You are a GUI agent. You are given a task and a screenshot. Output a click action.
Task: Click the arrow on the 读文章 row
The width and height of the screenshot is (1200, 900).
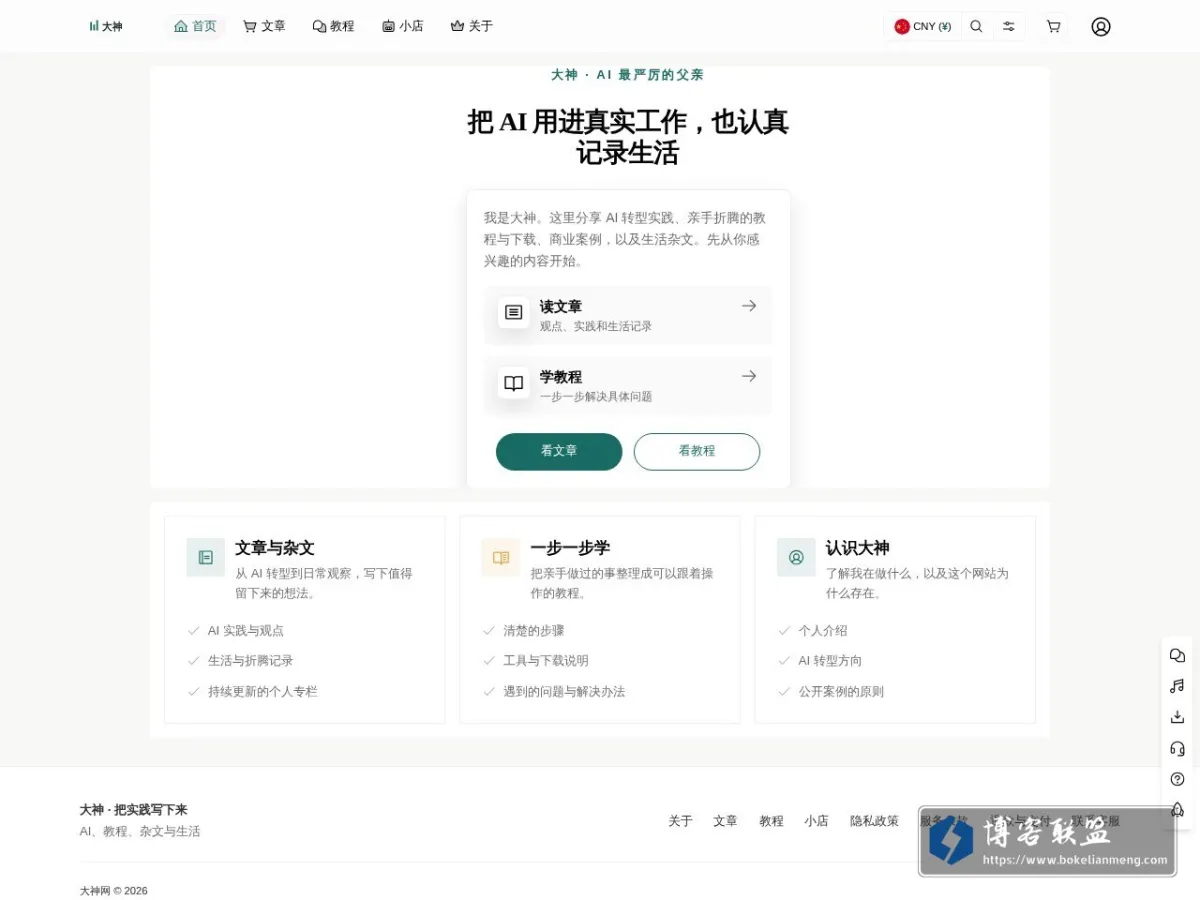pos(749,306)
